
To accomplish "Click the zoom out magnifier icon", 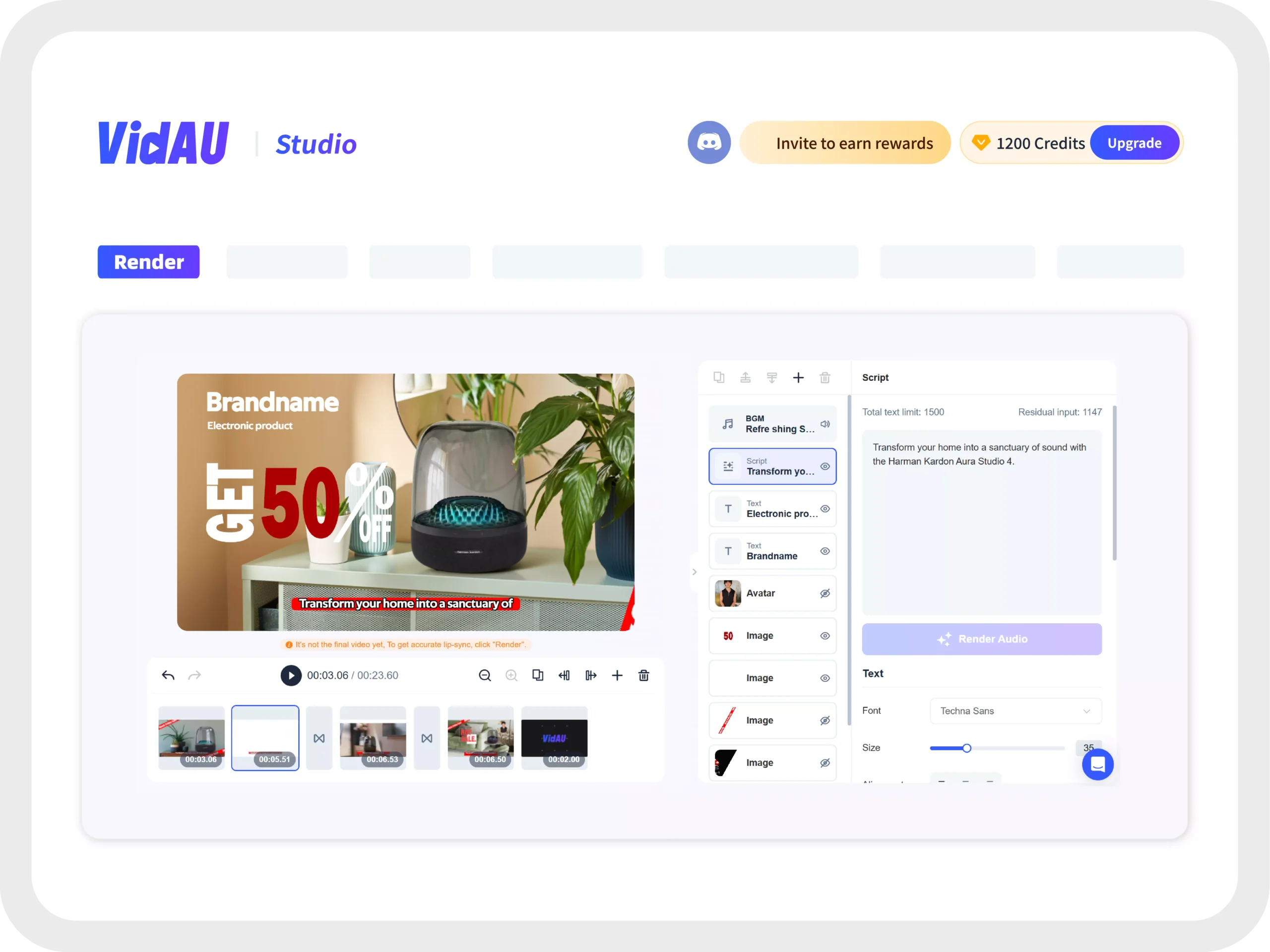I will pyautogui.click(x=484, y=675).
